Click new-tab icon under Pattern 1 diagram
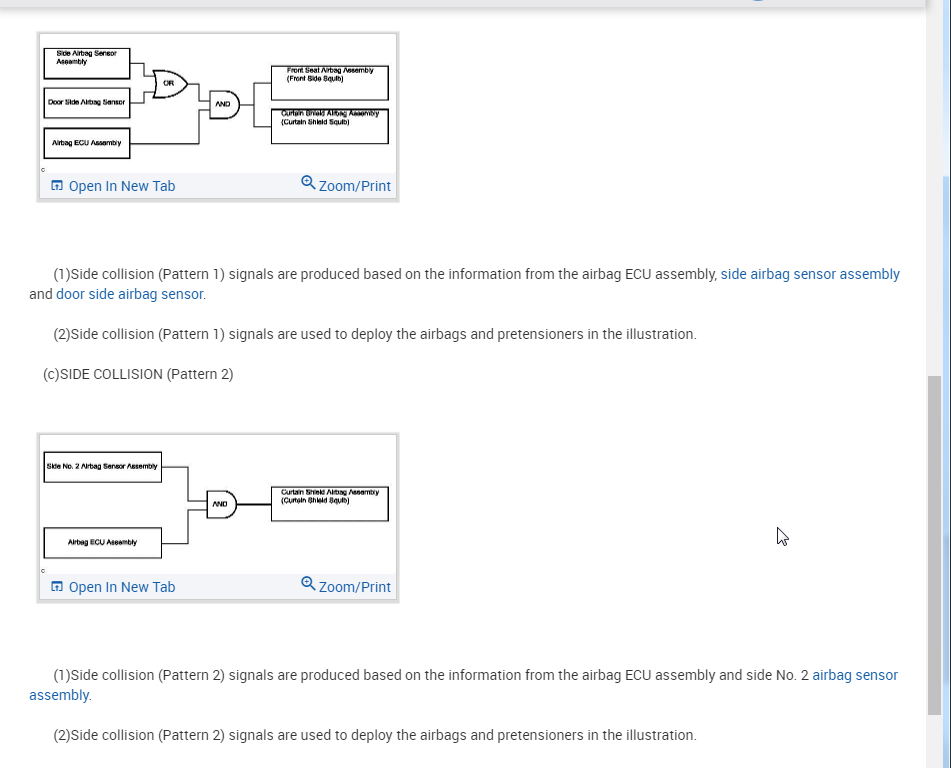This screenshot has width=951, height=768. [57, 185]
